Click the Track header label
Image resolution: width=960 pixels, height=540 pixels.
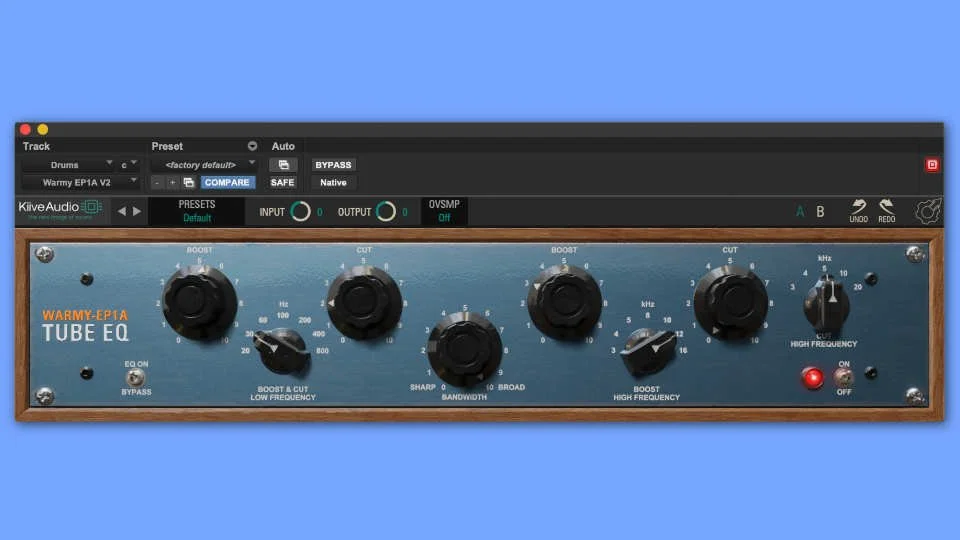tap(36, 146)
